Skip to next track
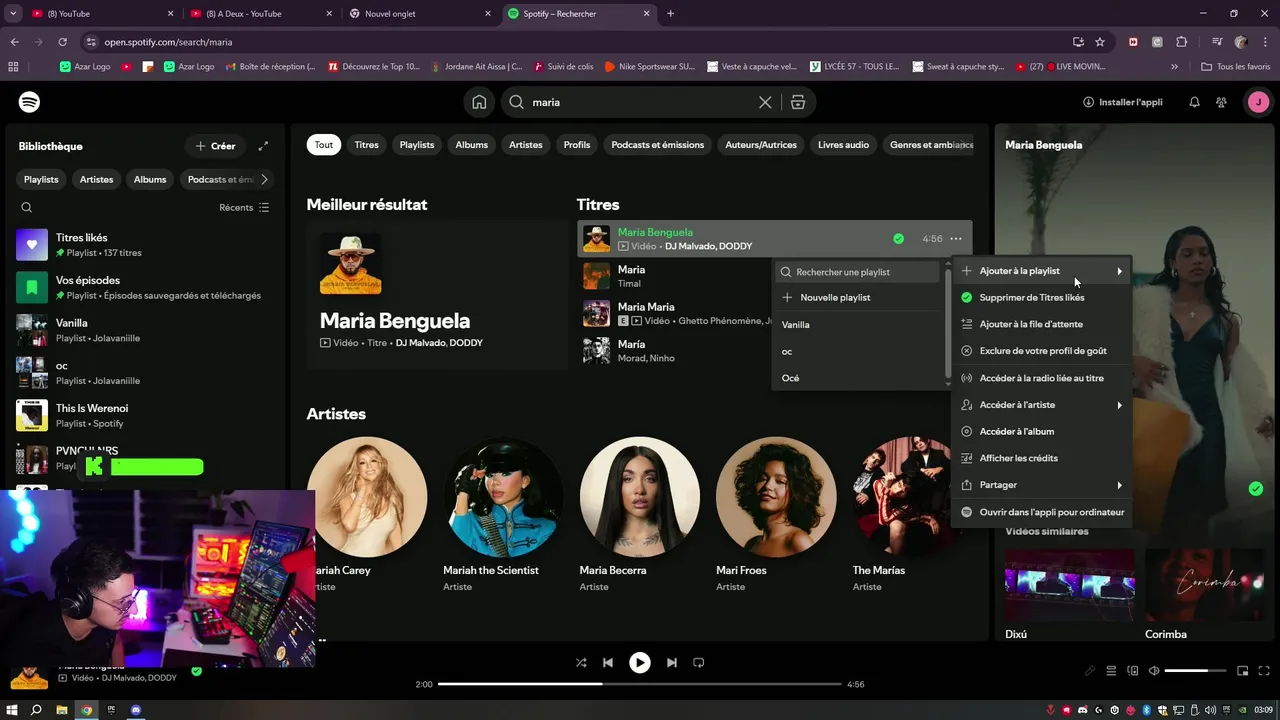1280x720 pixels. [672, 662]
